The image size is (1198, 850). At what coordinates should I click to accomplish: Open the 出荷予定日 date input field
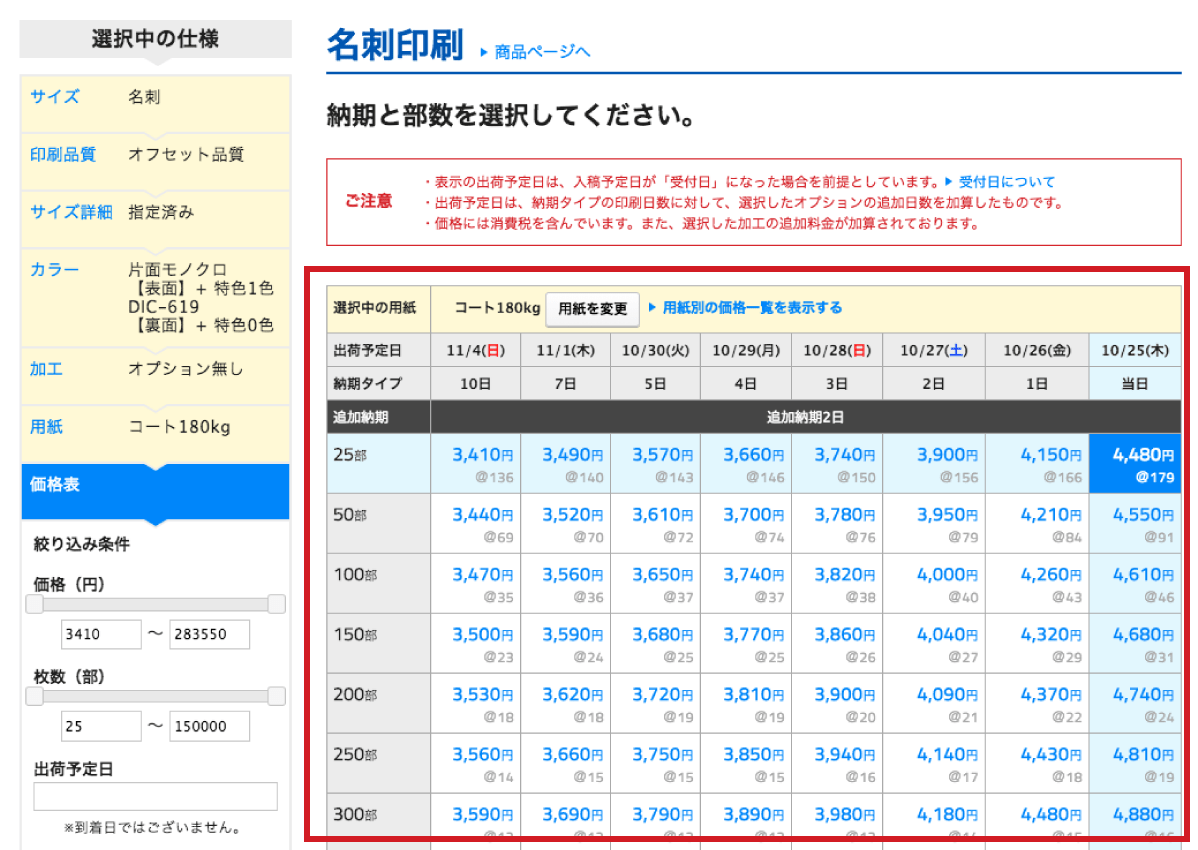click(x=155, y=796)
